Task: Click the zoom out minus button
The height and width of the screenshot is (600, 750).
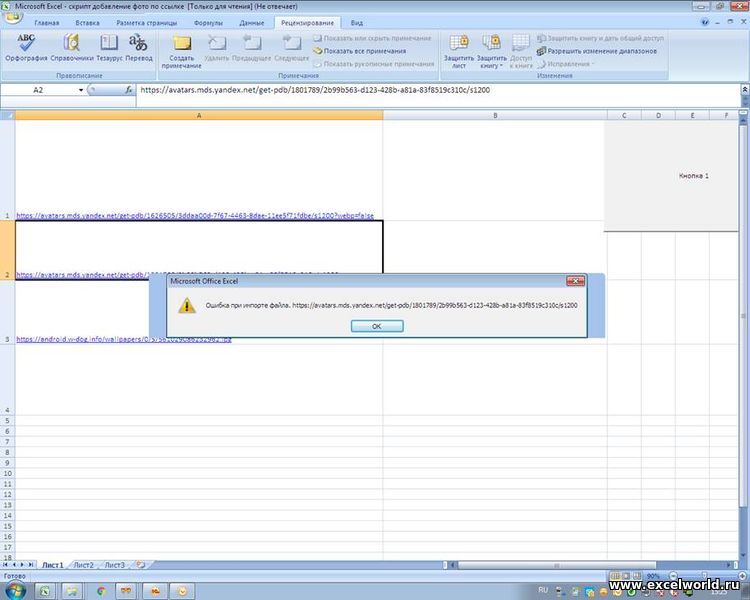Action: click(x=673, y=576)
